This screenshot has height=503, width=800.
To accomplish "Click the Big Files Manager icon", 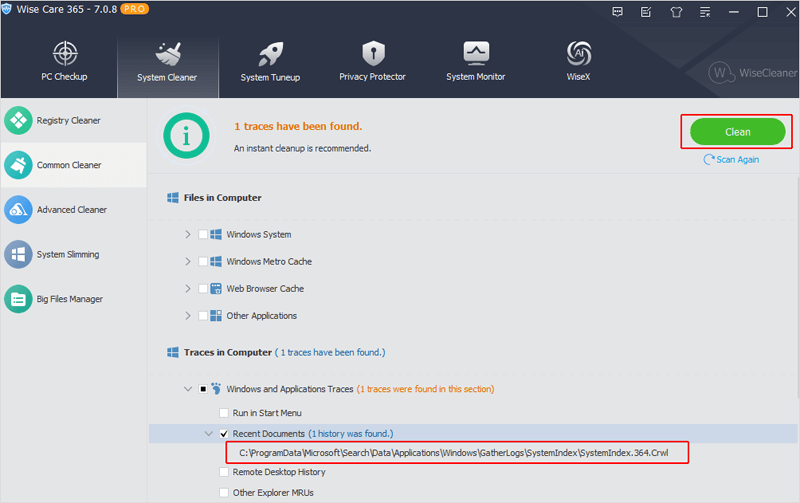I will point(18,299).
